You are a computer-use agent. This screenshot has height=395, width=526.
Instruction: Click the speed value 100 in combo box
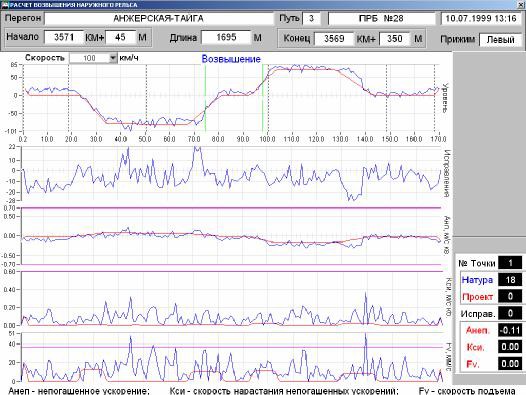(x=89, y=58)
